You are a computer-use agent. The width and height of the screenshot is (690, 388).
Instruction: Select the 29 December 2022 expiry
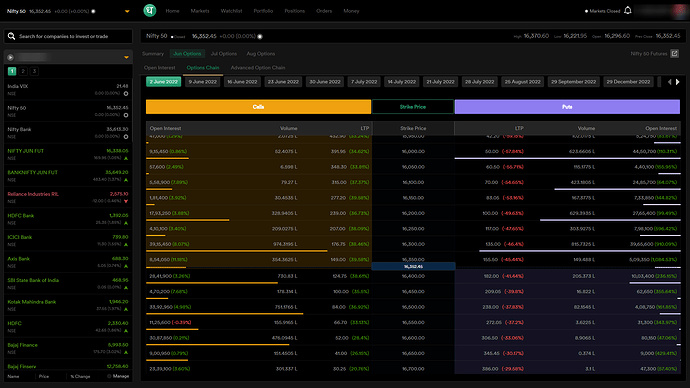point(628,82)
